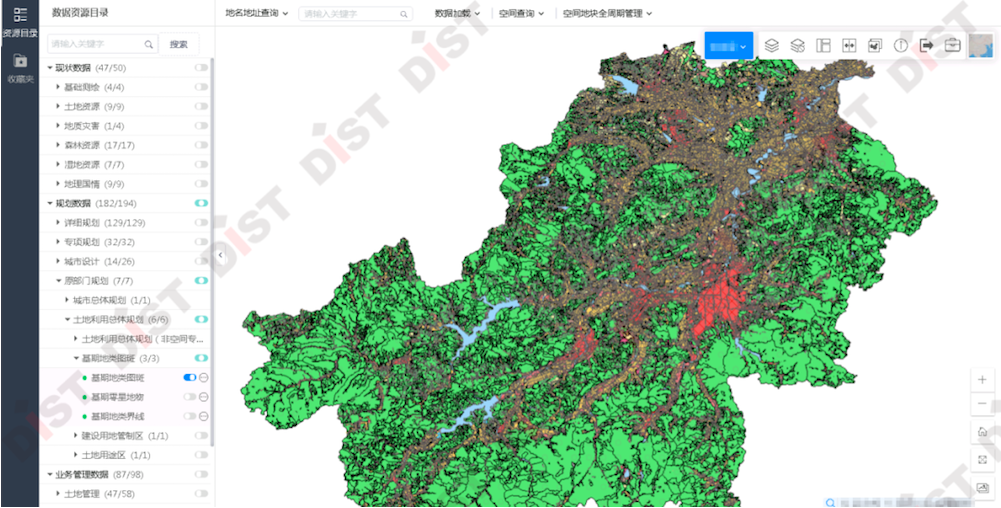Click the home extent map button
The image size is (1001, 508).
tap(982, 432)
